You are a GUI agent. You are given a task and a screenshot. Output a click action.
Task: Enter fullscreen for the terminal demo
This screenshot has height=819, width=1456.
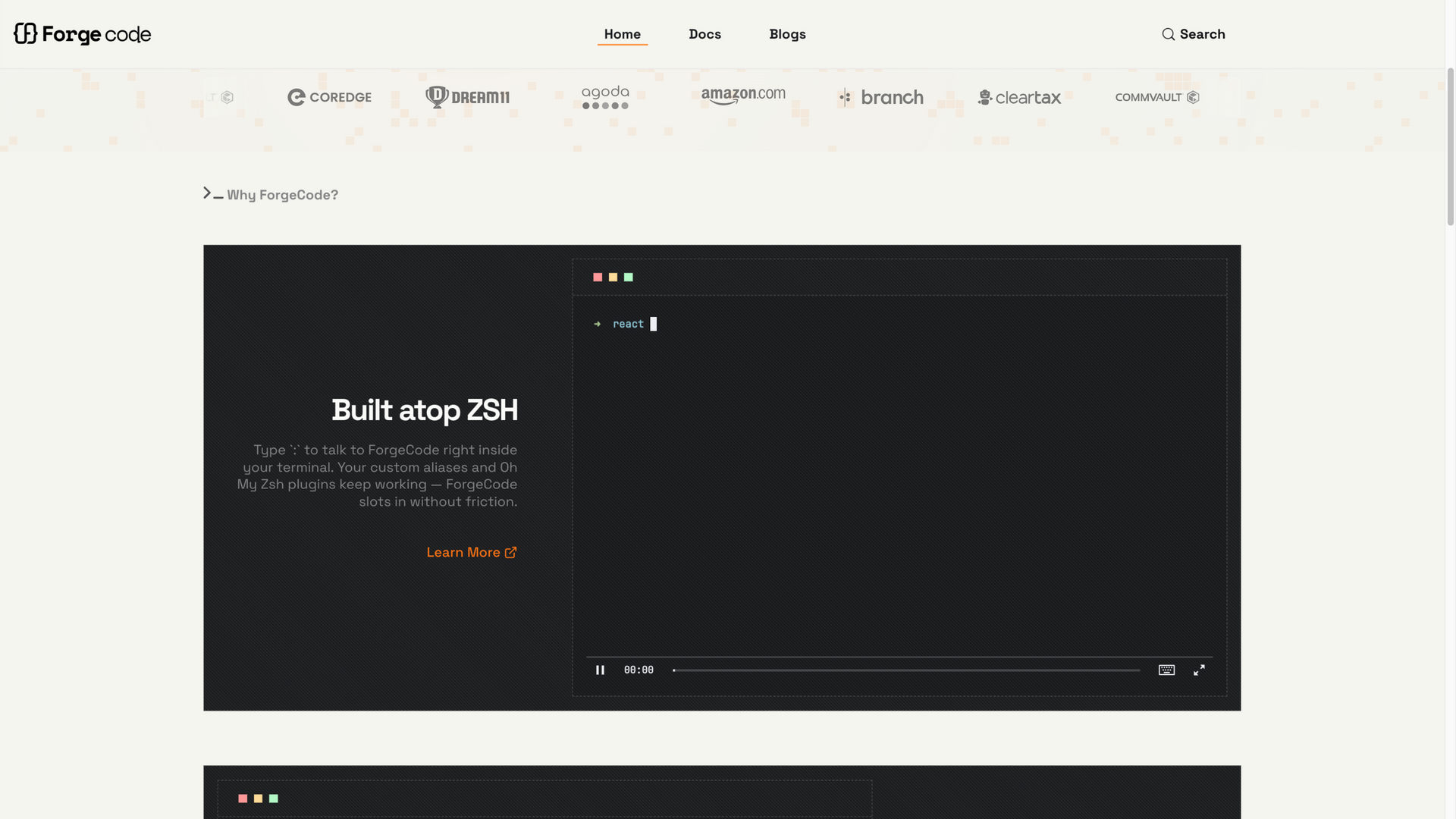pos(1199,670)
